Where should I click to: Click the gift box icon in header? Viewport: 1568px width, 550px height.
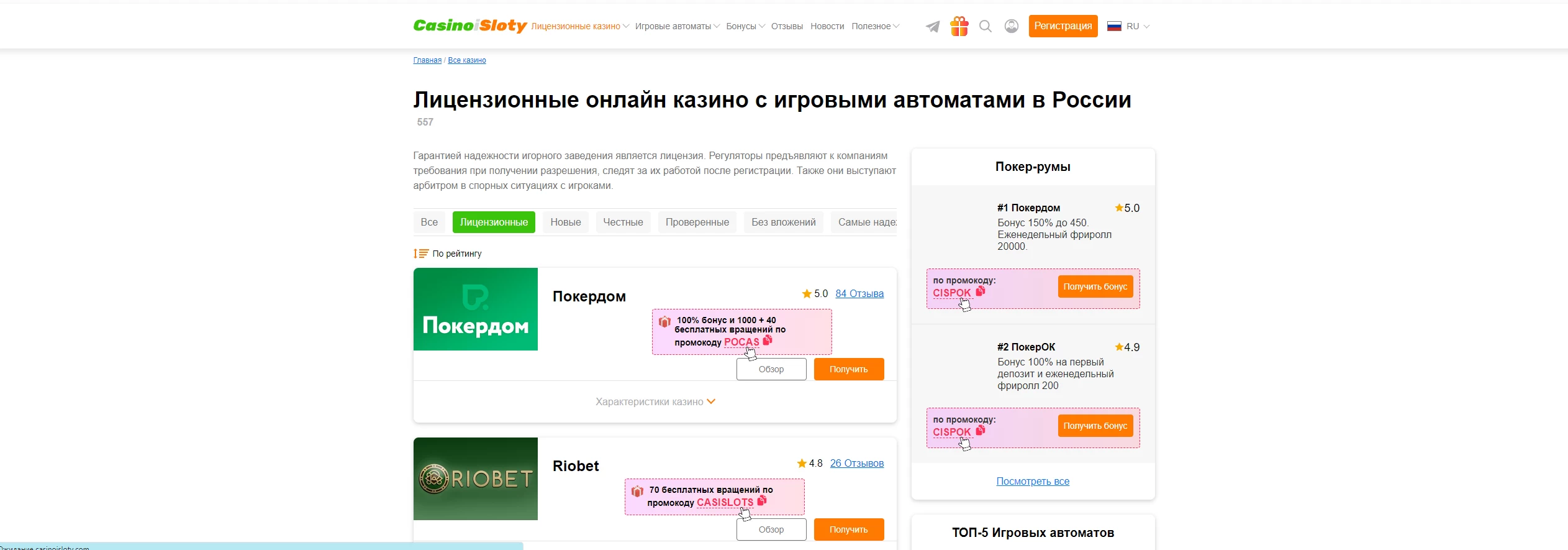click(959, 26)
